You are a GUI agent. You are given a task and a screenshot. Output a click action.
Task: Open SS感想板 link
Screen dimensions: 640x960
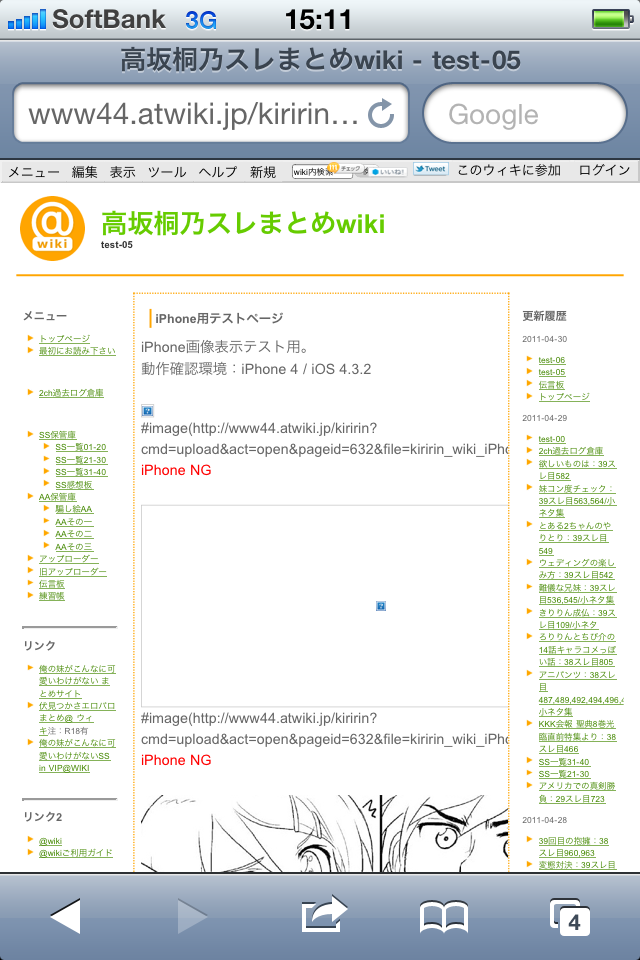click(74, 484)
